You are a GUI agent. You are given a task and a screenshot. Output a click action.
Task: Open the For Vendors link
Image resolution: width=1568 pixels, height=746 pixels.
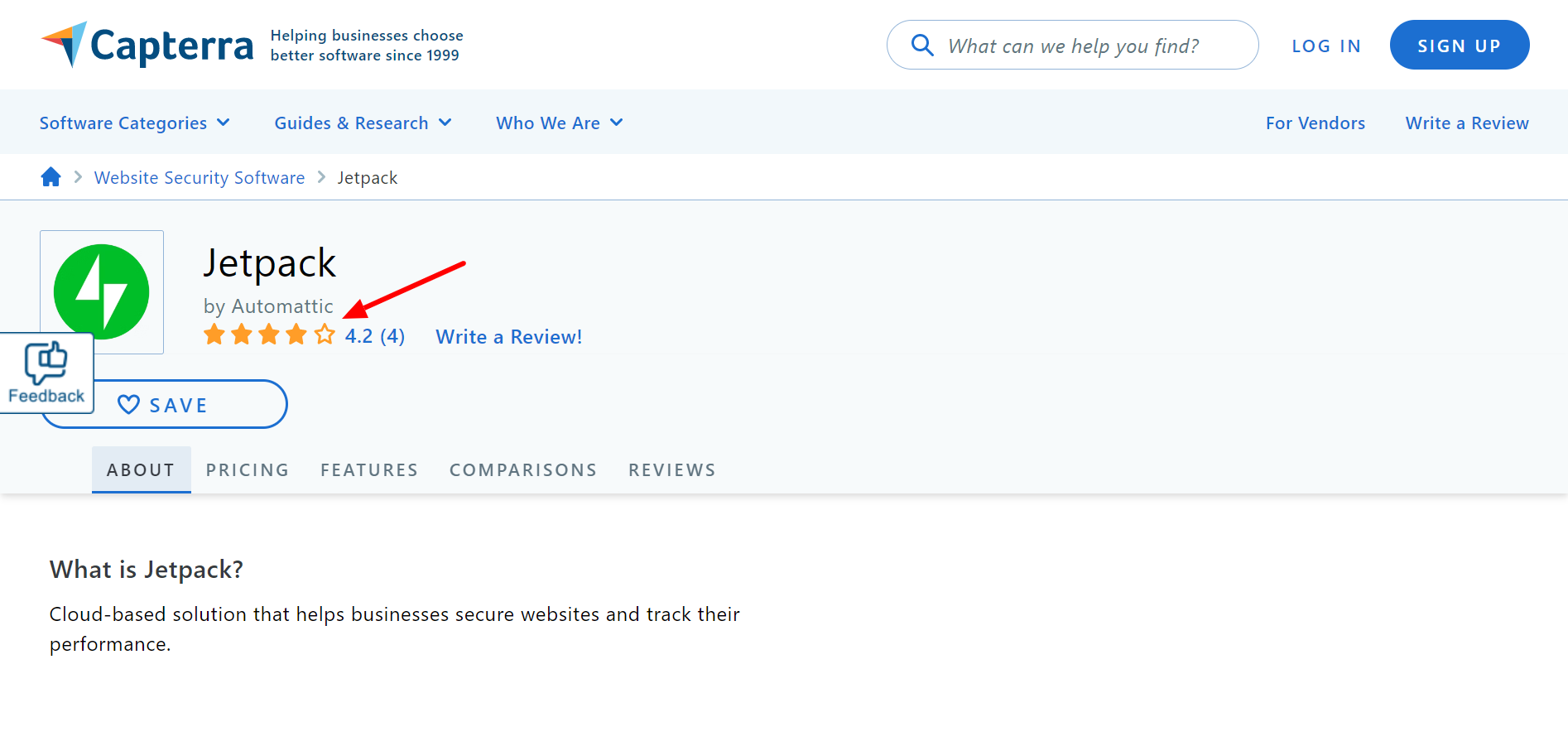(1315, 123)
